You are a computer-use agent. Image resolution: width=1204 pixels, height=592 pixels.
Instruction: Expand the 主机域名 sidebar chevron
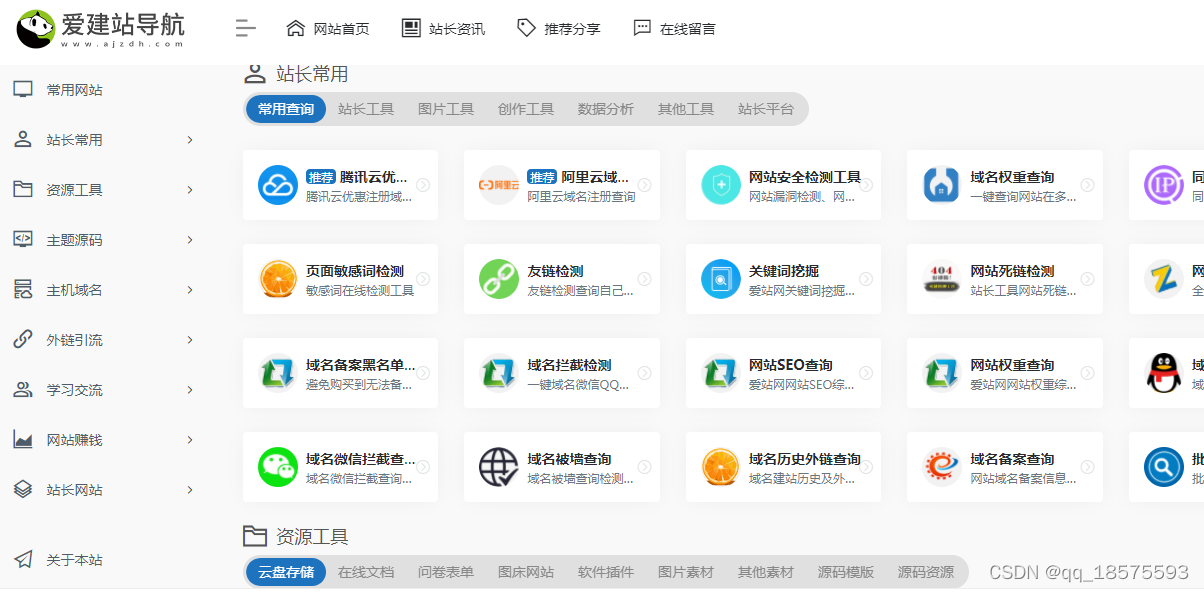coord(190,290)
